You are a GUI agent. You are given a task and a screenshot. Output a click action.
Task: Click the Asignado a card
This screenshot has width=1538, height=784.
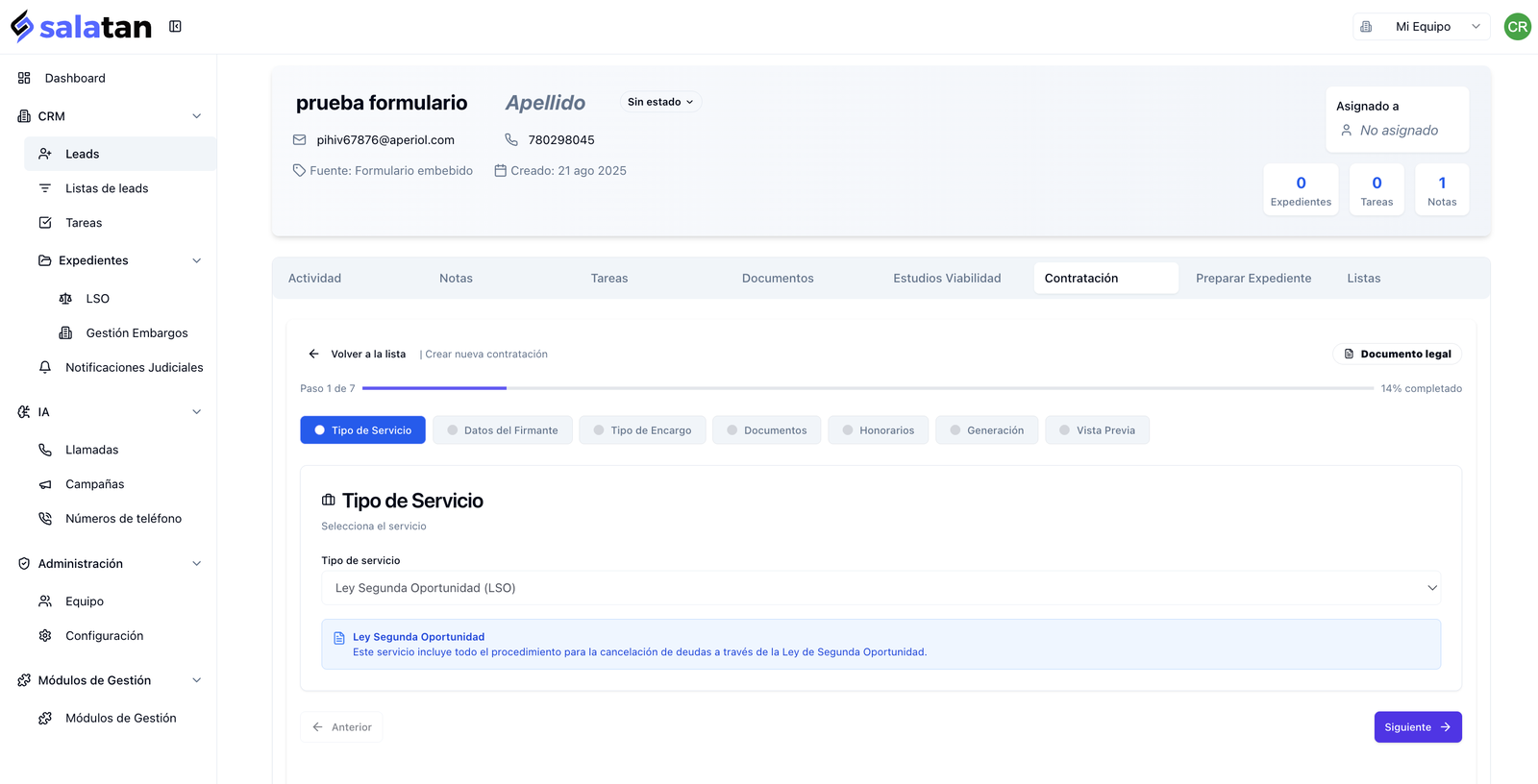tap(1398, 119)
